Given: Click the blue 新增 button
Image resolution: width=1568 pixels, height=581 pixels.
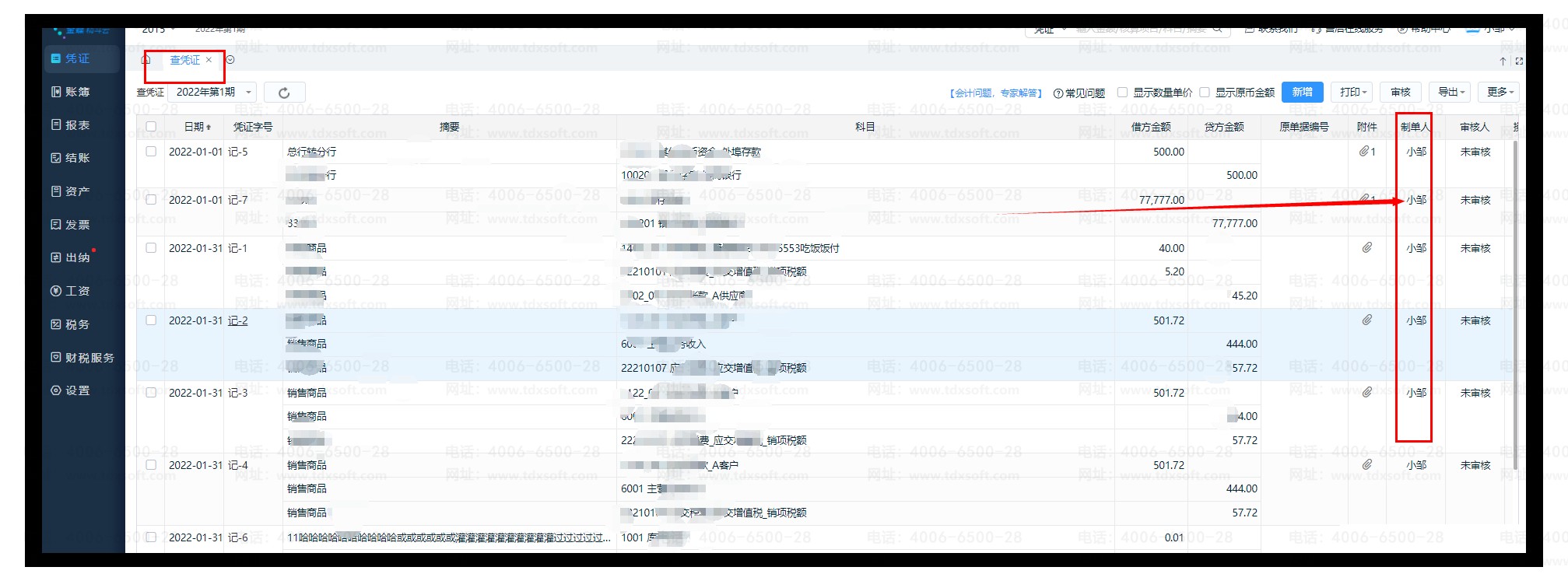Looking at the screenshot, I should click(1302, 93).
